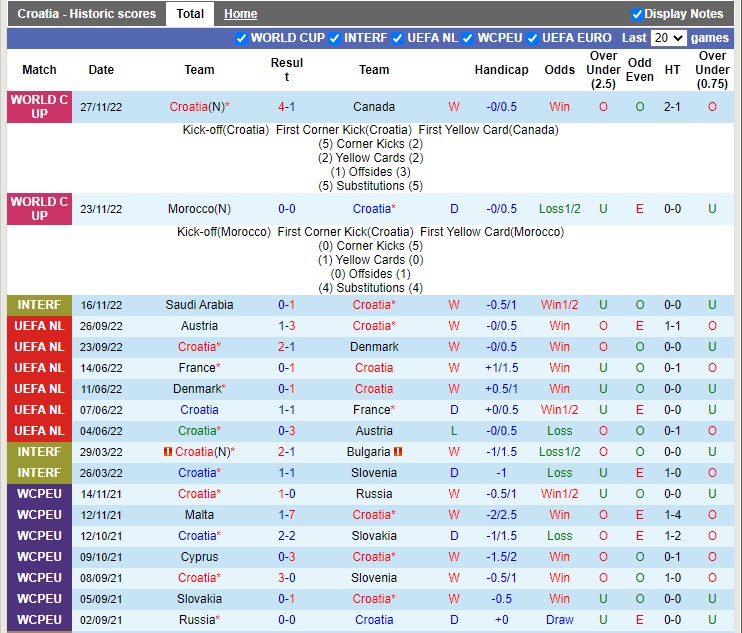Viewport: 742px width, 633px height.
Task: Click the INTERF label for 26/03/22 match
Action: (39, 473)
